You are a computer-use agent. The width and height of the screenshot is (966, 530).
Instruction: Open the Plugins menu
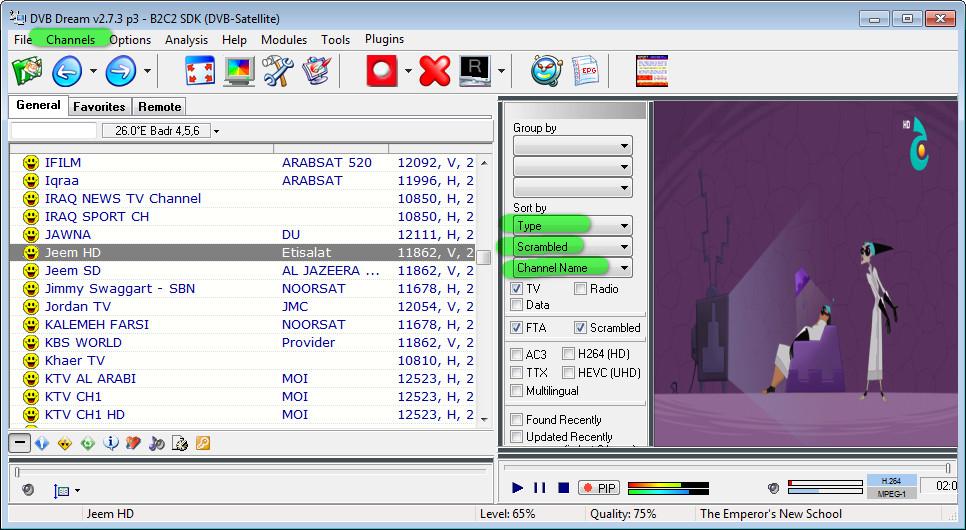tap(384, 39)
